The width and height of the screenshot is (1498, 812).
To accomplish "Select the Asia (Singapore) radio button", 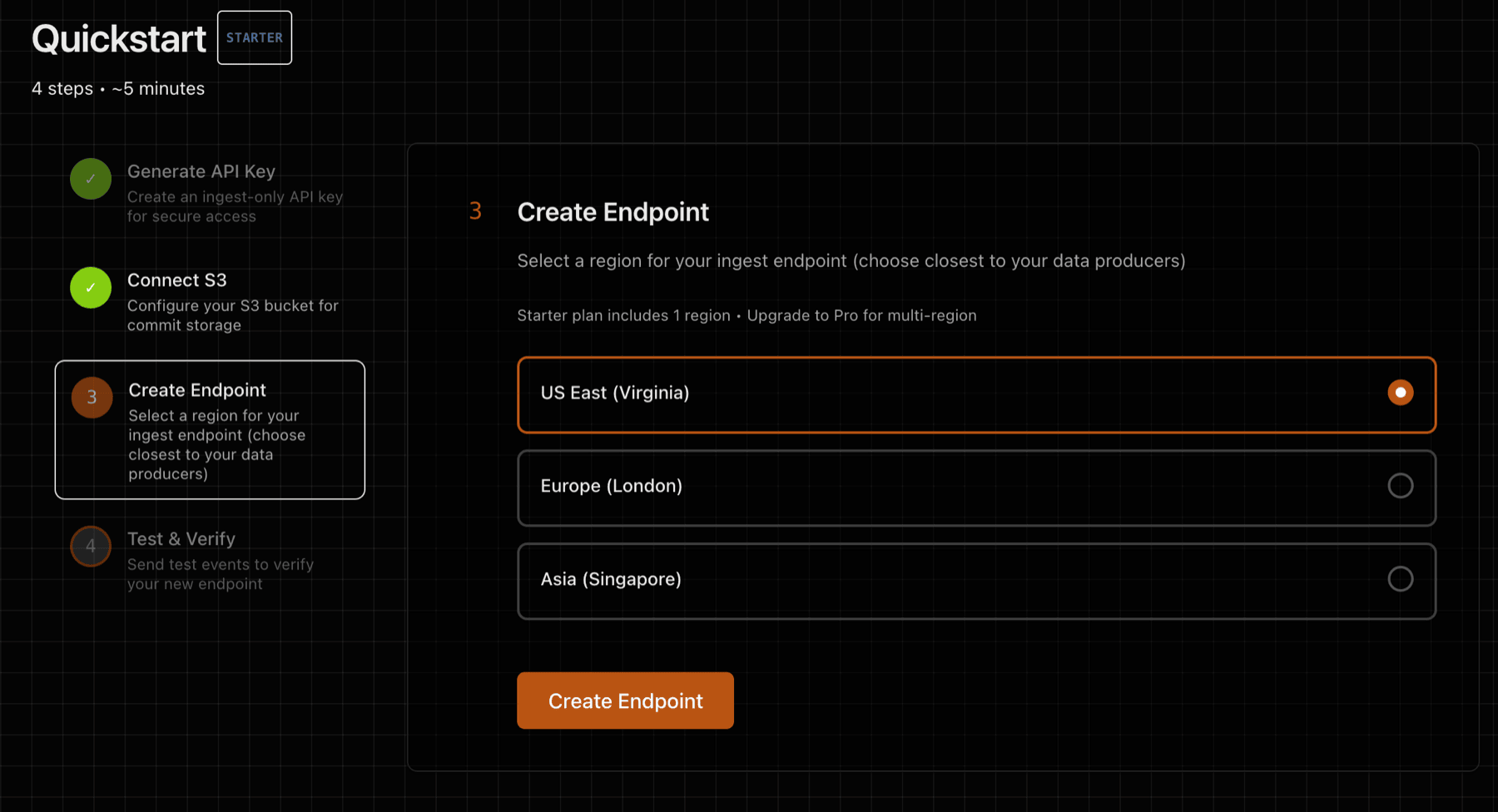I will pos(1401,578).
